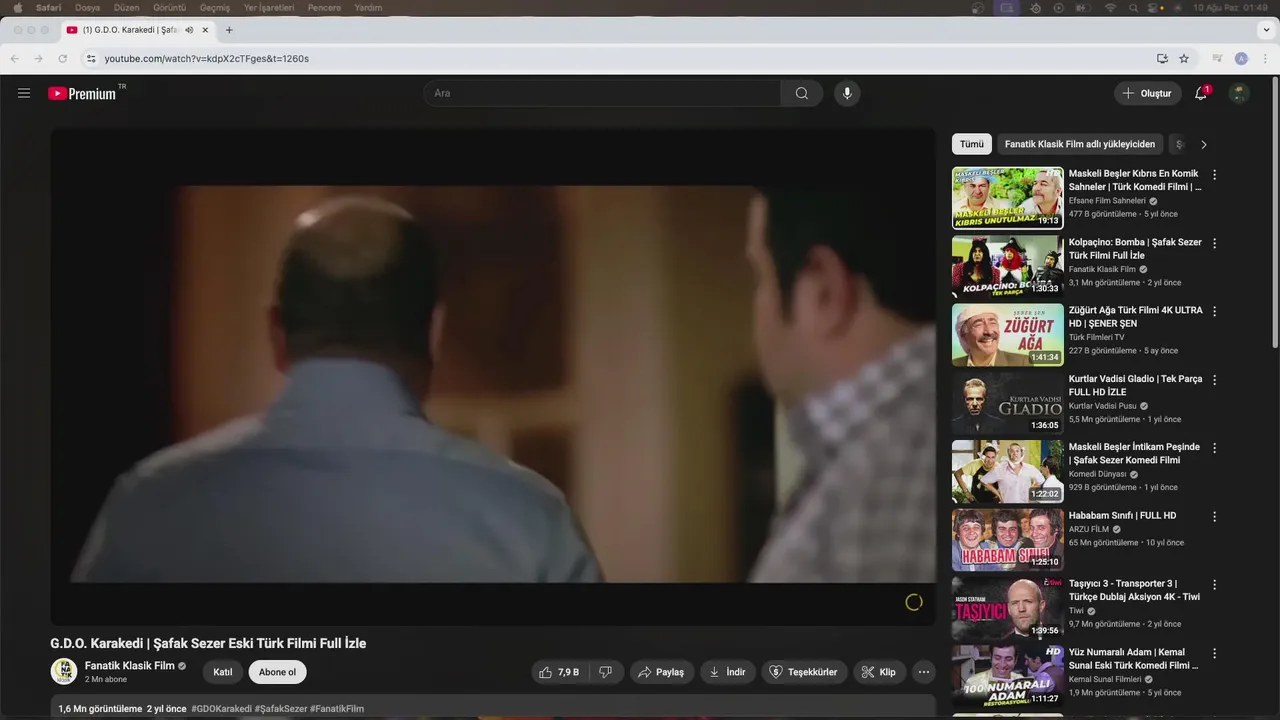1280x720 pixels.
Task: Open options for Taşıyıcı 3 video
Action: point(1215,585)
